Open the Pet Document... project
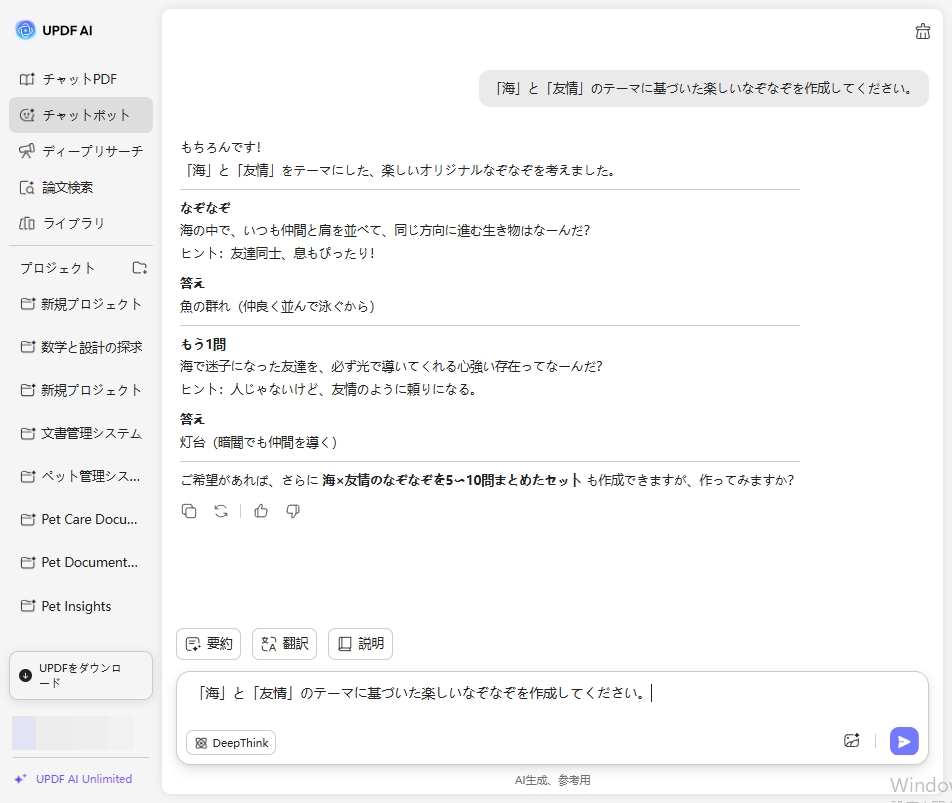Viewport: 952px width, 803px height. [x=81, y=563]
